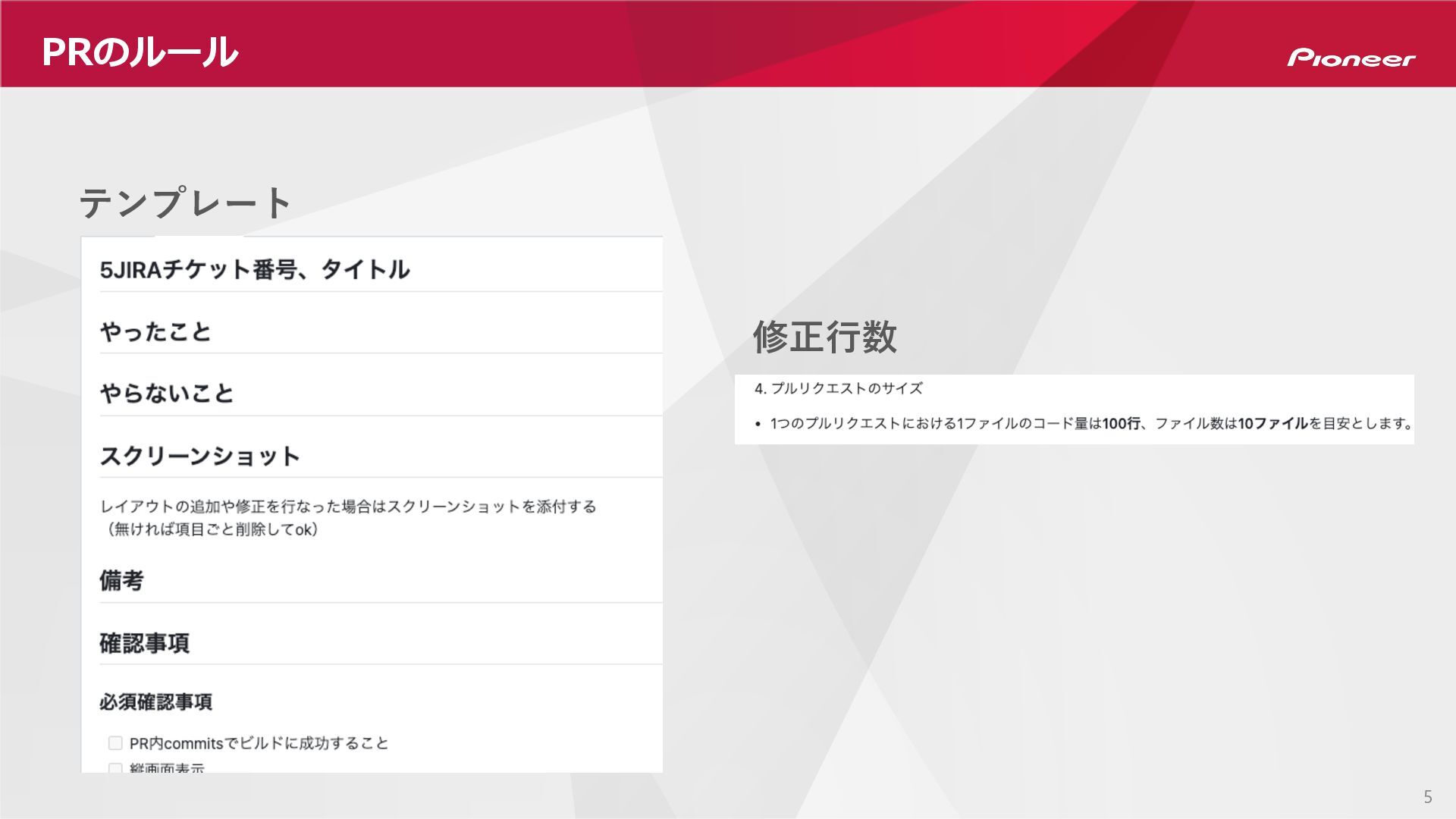Viewport: 1456px width, 819px height.
Task: Click the Pioneer logo in header
Action: point(1351,58)
